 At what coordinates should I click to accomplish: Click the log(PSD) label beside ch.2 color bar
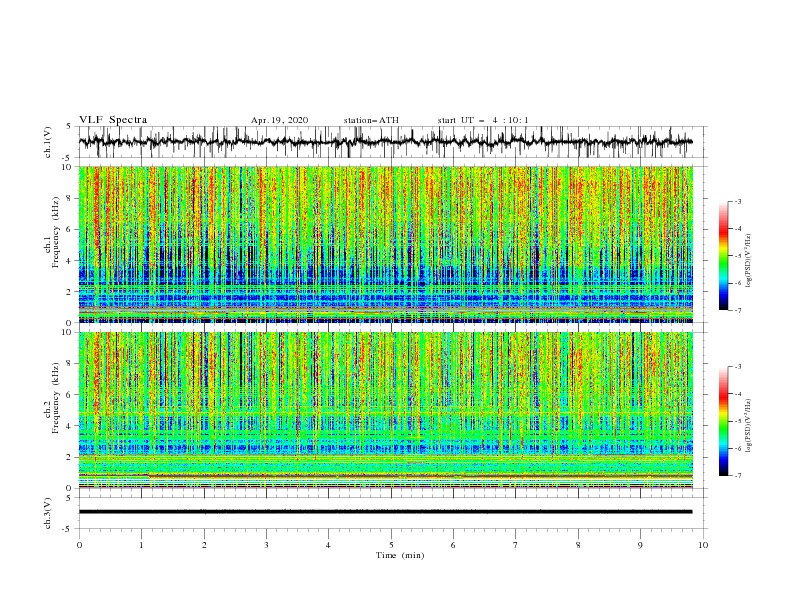(748, 426)
